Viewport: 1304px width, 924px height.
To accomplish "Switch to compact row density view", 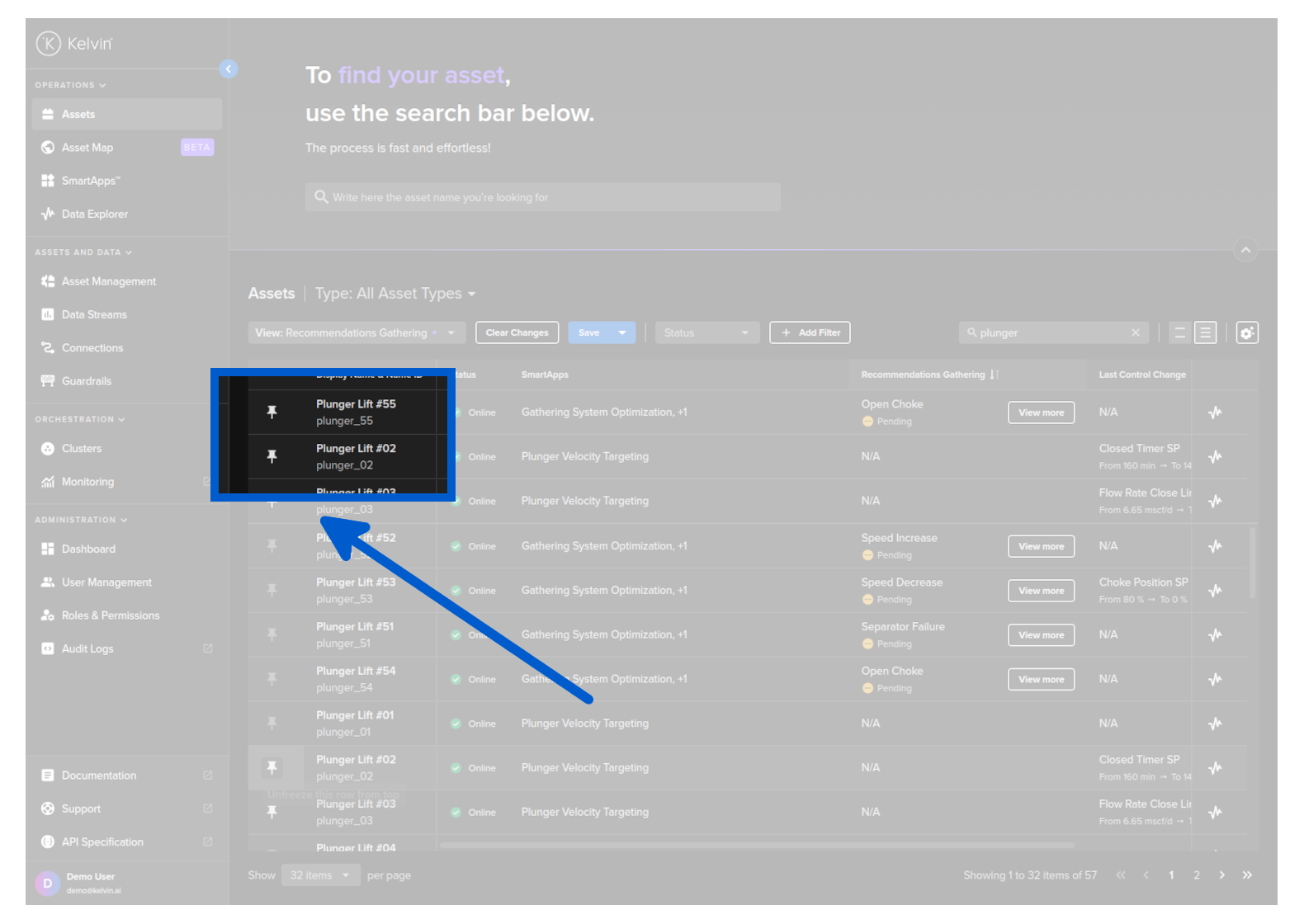I will coord(1179,333).
